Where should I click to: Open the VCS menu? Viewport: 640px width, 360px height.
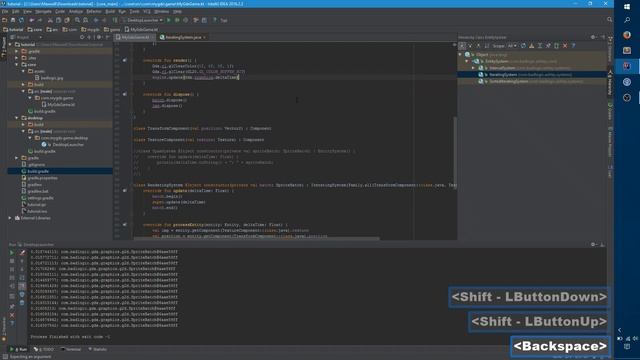point(146,11)
